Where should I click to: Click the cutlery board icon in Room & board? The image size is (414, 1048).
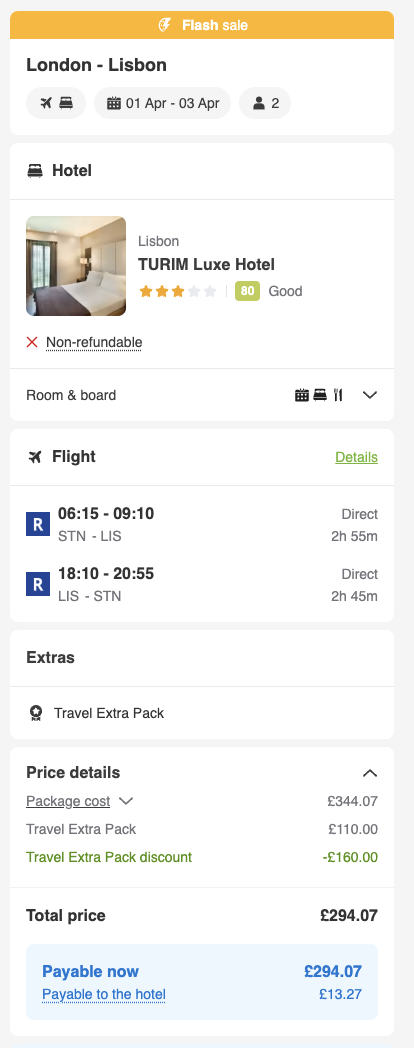338,395
